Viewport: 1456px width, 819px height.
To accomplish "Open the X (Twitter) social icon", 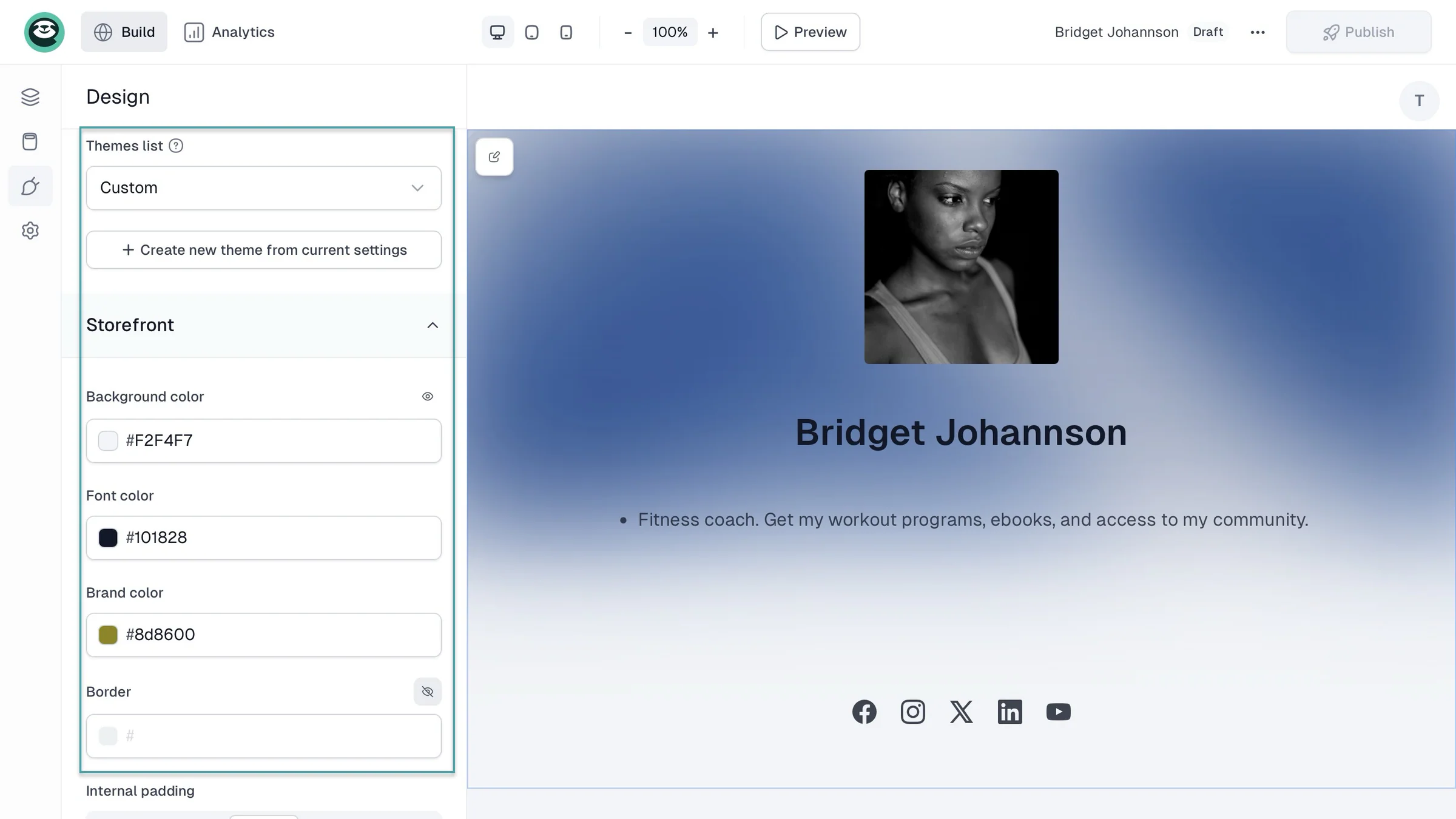I will [x=962, y=712].
